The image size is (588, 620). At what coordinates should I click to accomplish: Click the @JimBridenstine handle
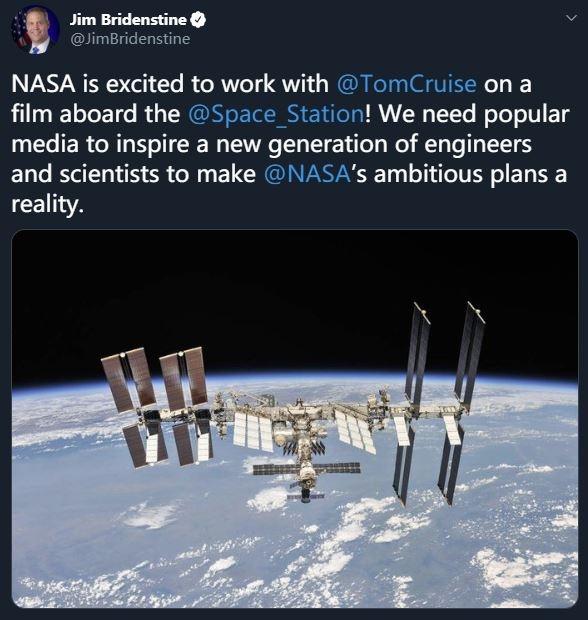(130, 39)
